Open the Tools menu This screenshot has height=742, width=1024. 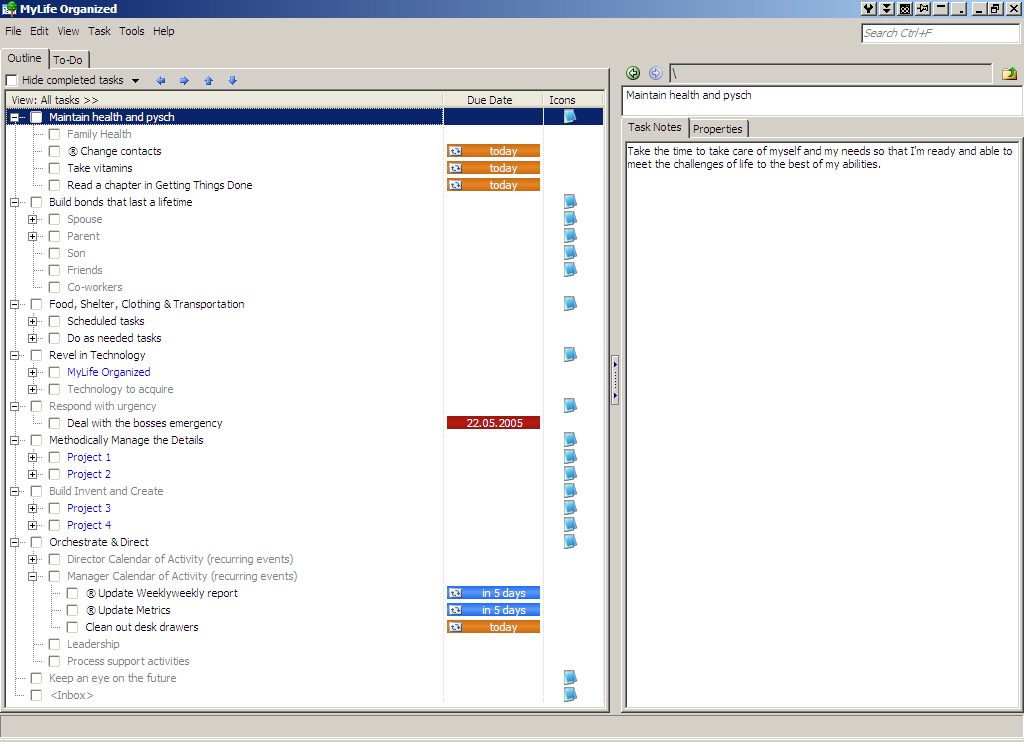(131, 31)
